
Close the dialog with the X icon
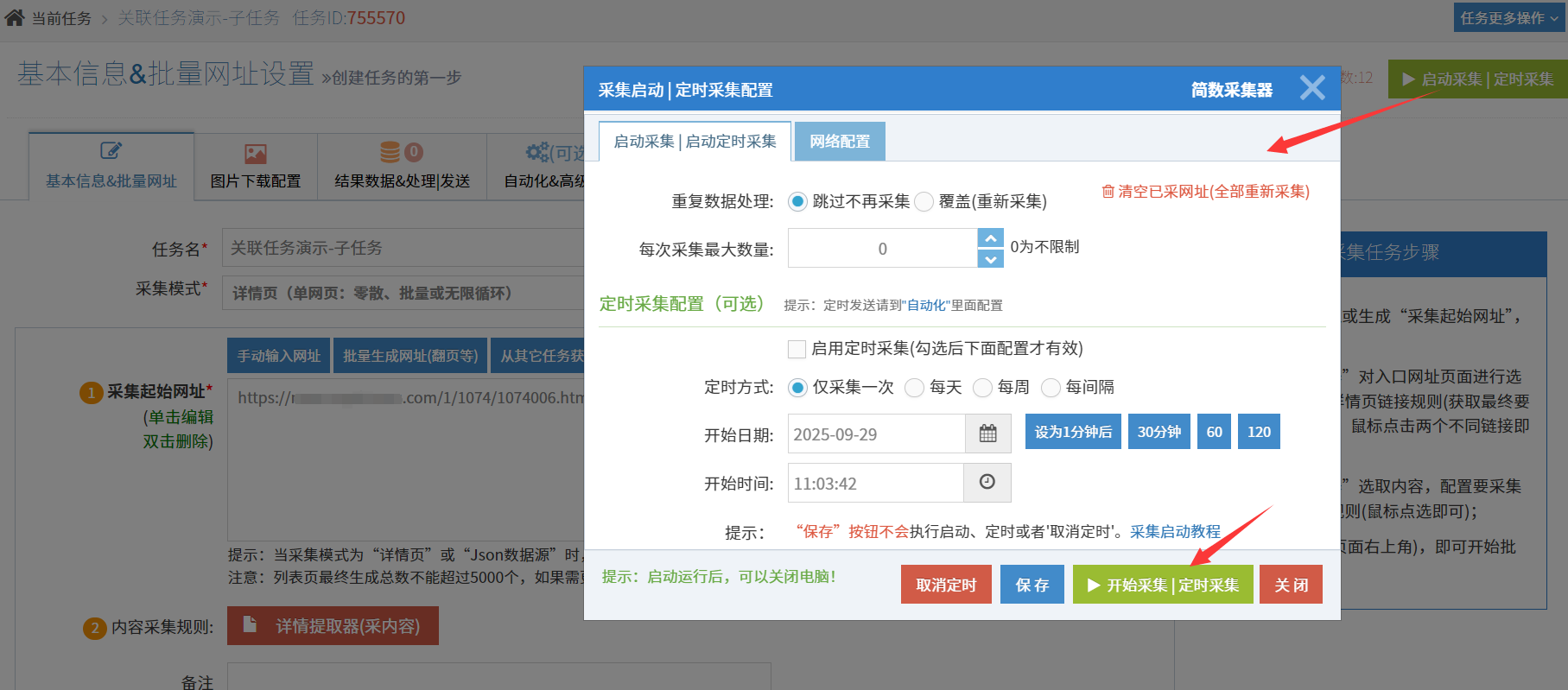click(x=1312, y=88)
